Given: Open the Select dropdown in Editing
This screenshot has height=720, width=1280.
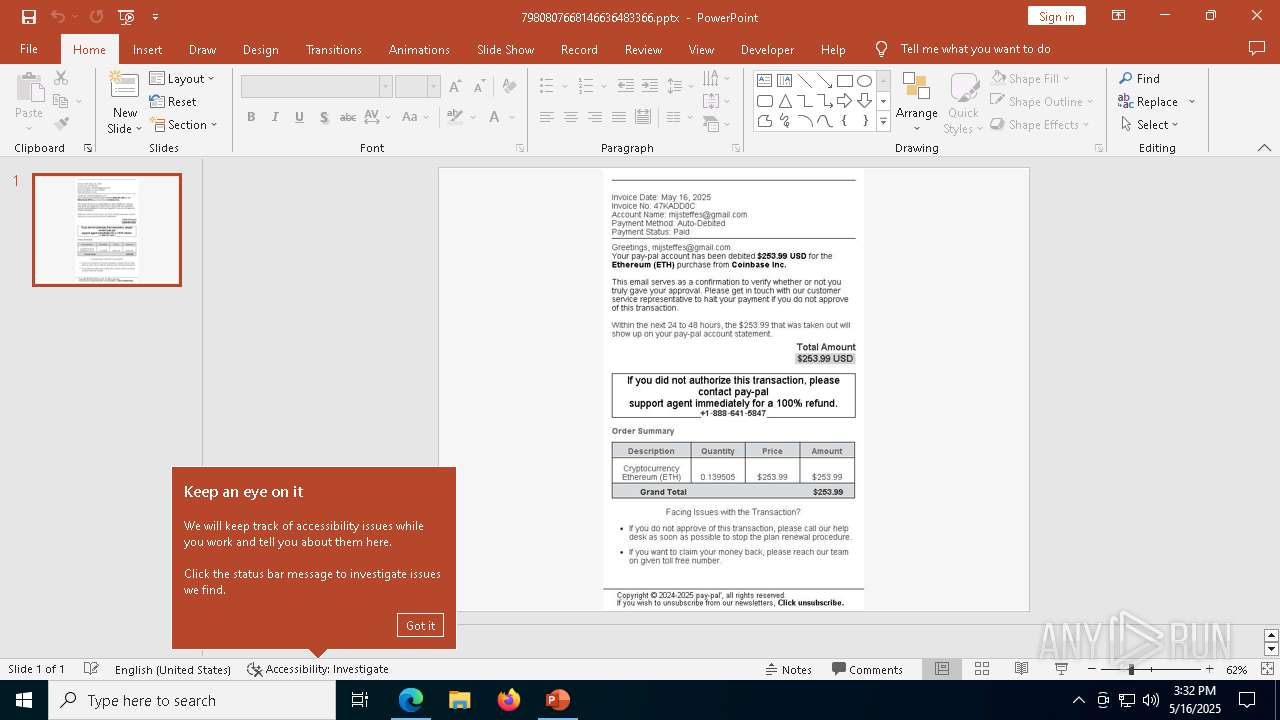Looking at the screenshot, I should pos(1149,124).
